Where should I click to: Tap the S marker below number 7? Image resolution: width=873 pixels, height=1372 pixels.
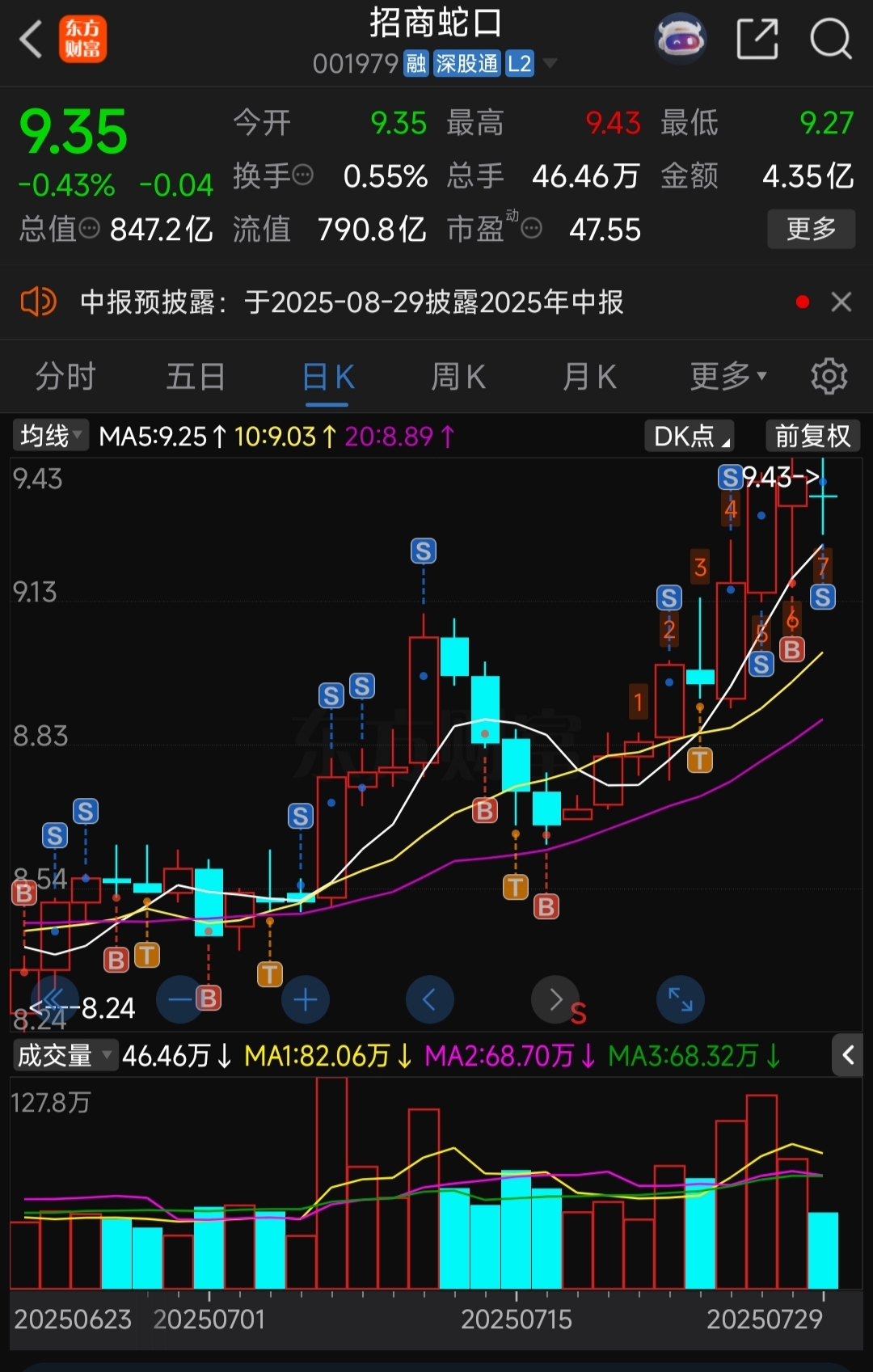(x=823, y=597)
